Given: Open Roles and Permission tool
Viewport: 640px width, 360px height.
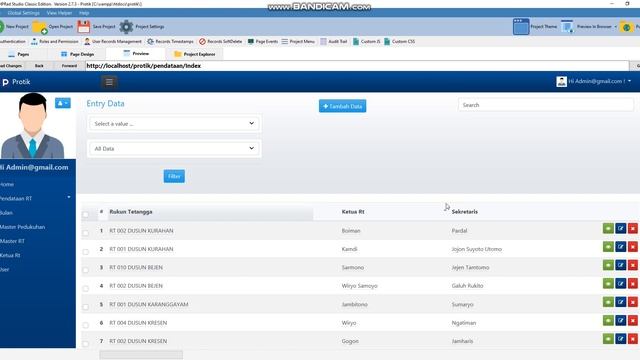Looking at the screenshot, I should (54, 42).
